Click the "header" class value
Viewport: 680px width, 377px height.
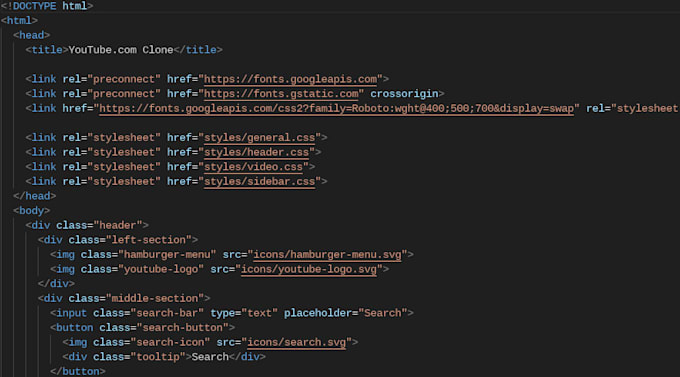click(118, 226)
